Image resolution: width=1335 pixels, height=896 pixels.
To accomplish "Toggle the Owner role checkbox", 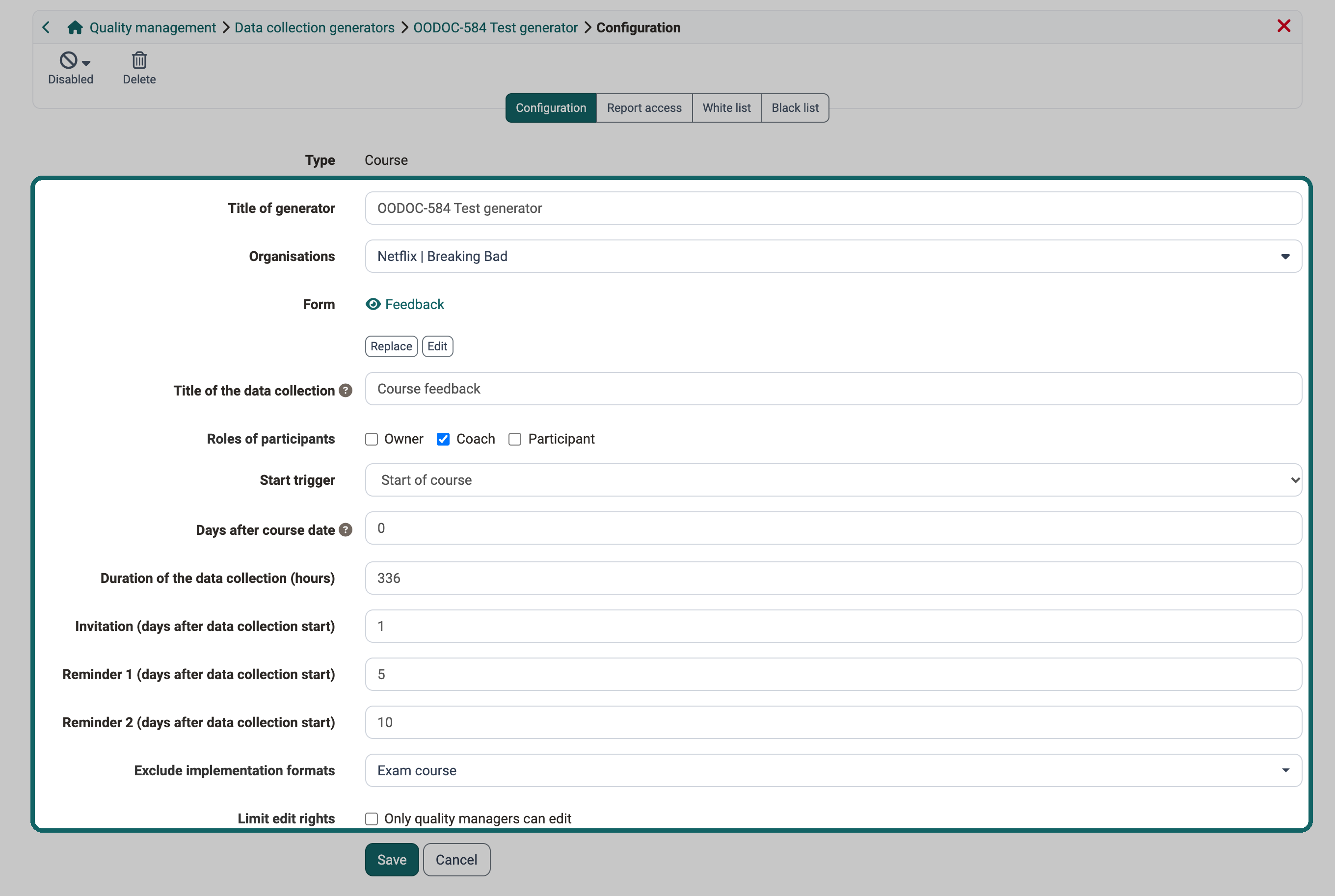I will pyautogui.click(x=372, y=439).
